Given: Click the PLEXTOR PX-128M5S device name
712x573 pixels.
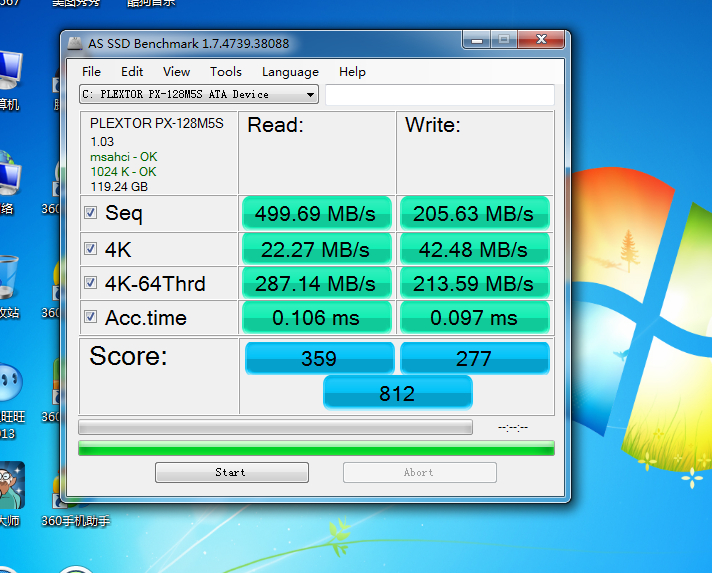Looking at the screenshot, I should (157, 123).
